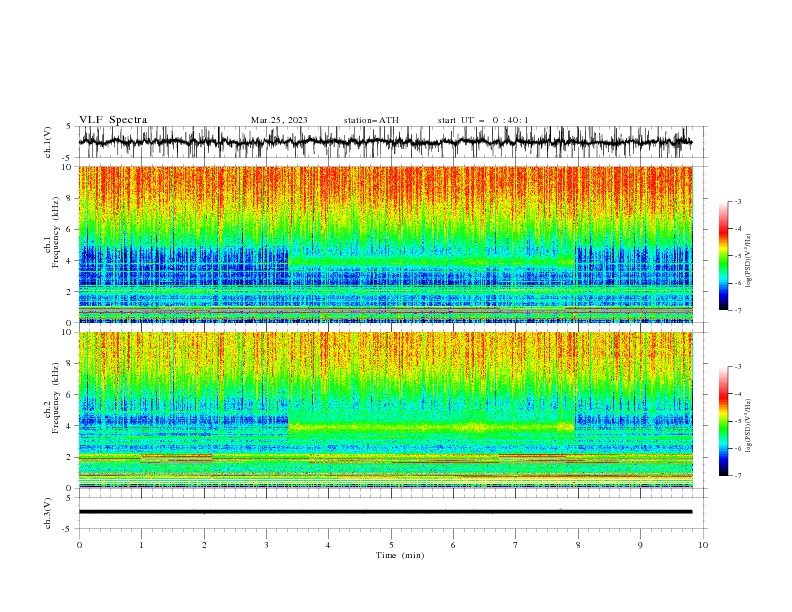Screen dimensions: 792x612
Task: Click time axis tick label "6"
Action: (x=453, y=545)
